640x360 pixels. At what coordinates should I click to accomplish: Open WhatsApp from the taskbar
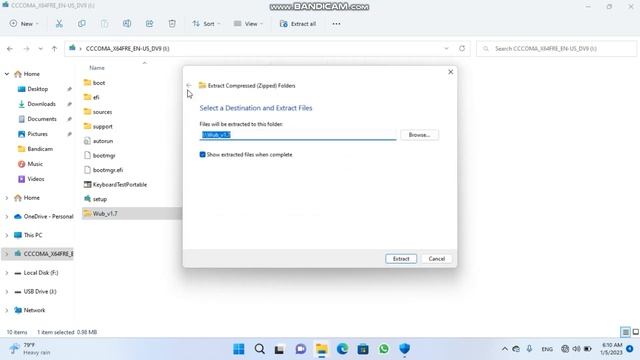(384, 349)
